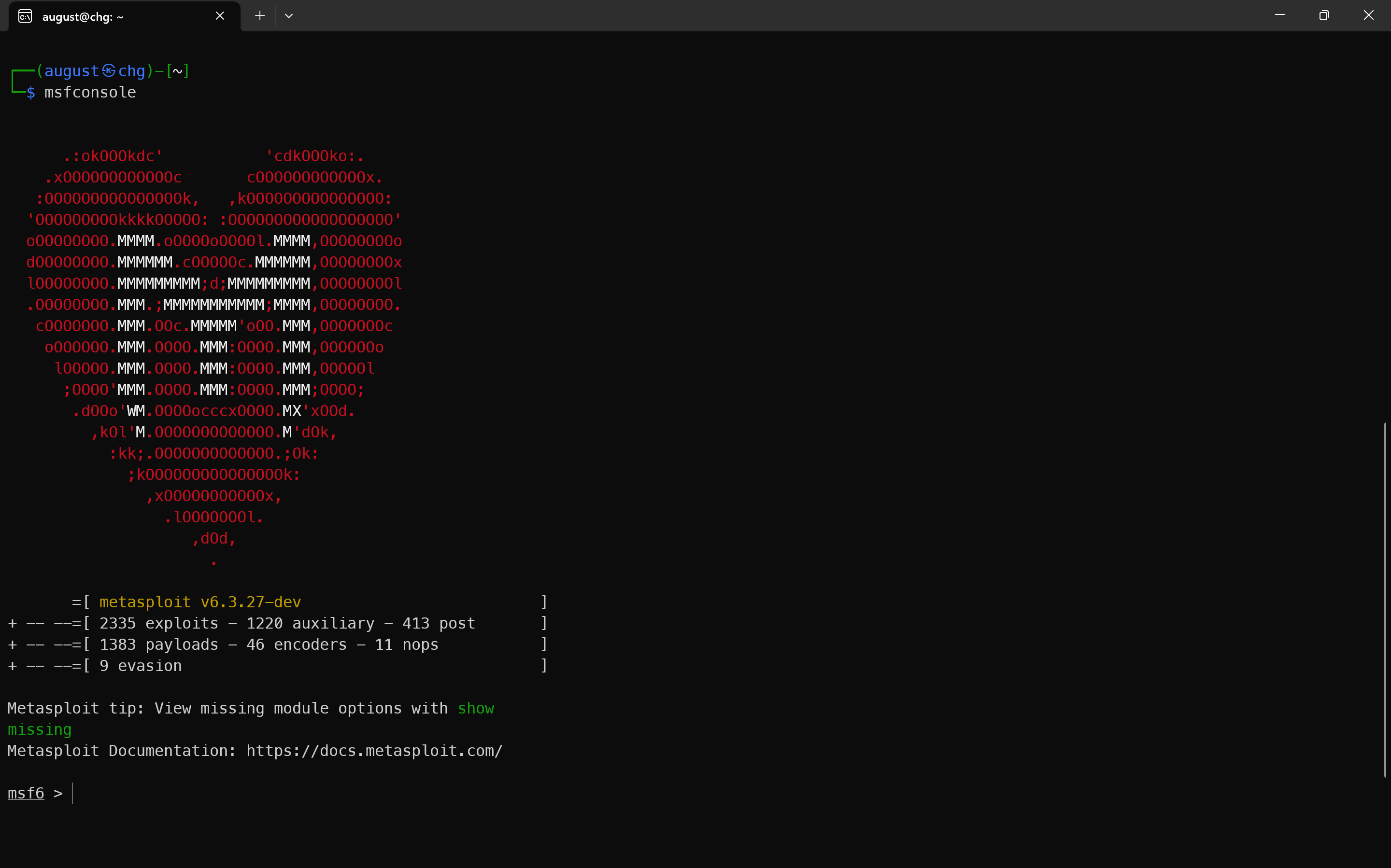Click the '2335 exploits' count text
Image resolution: width=1391 pixels, height=868 pixels.
(158, 623)
